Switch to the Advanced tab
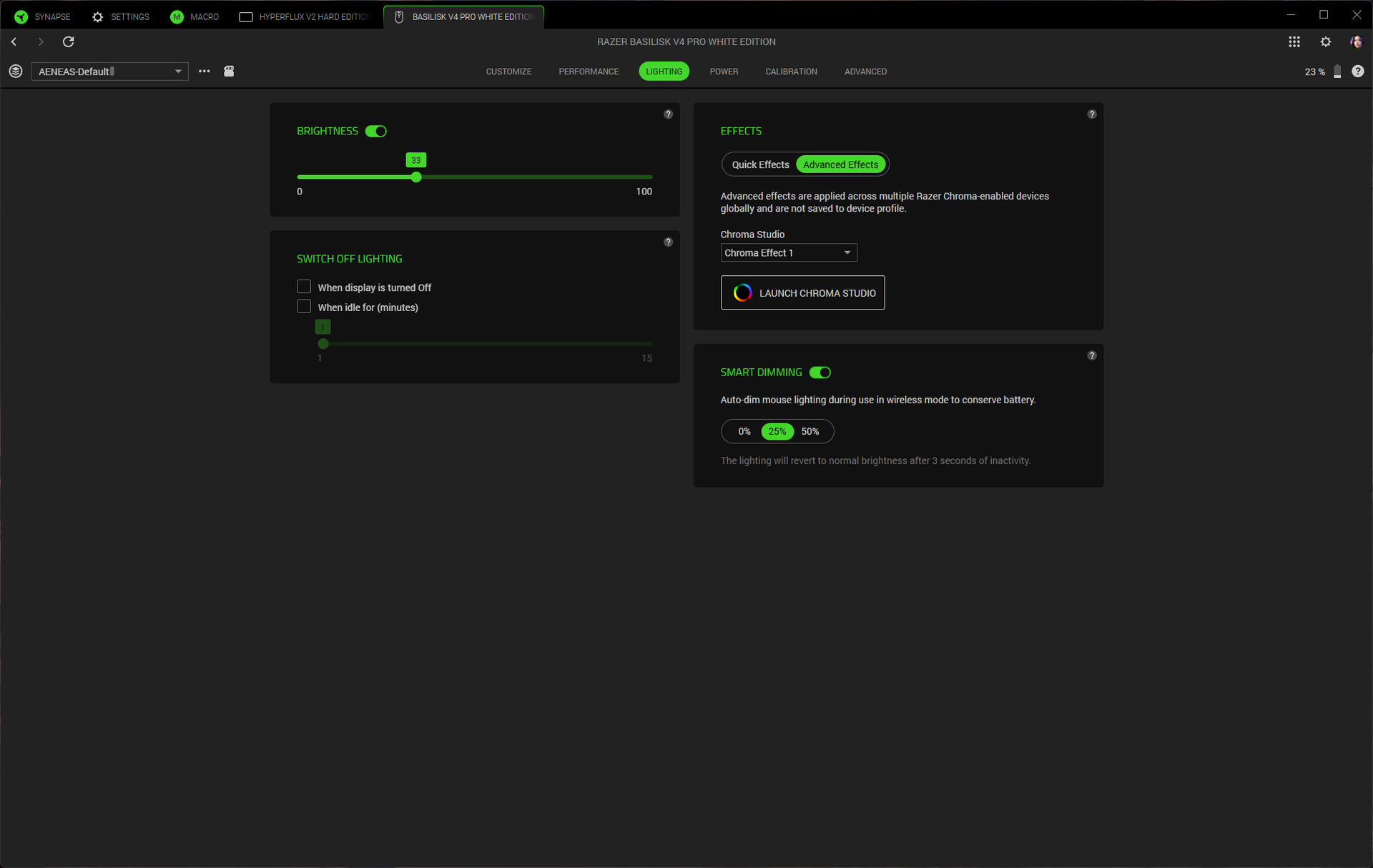The image size is (1373, 868). (x=865, y=71)
